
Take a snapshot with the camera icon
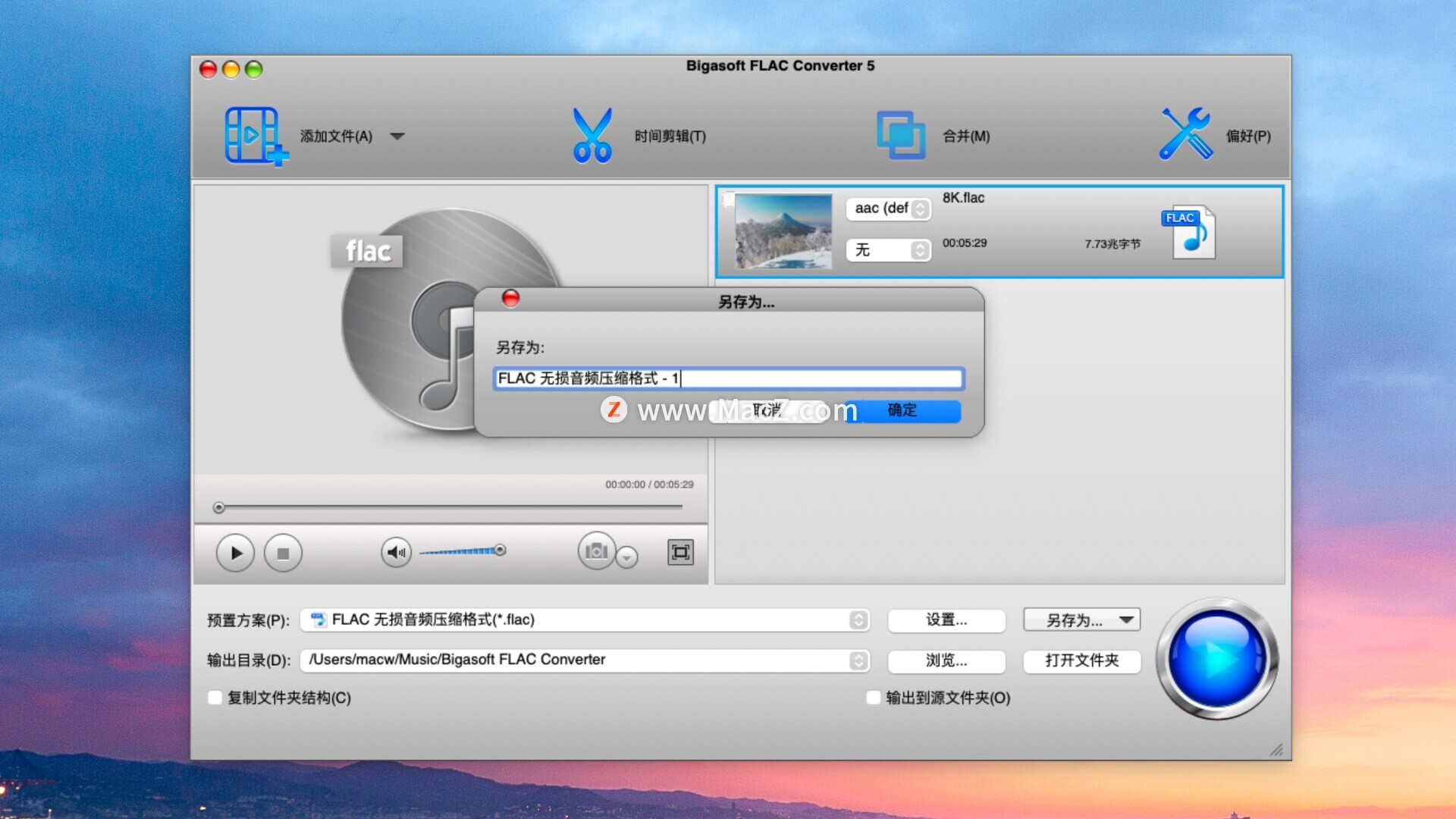click(596, 551)
